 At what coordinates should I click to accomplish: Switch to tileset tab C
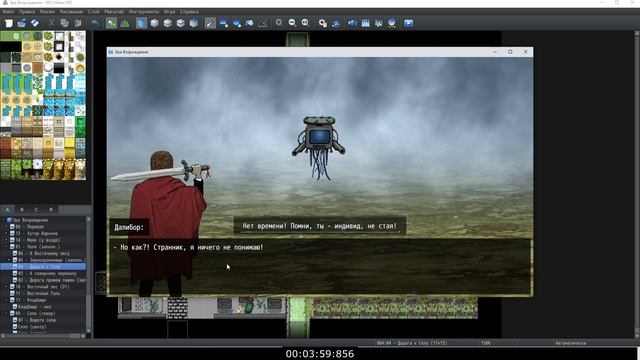click(x=36, y=210)
